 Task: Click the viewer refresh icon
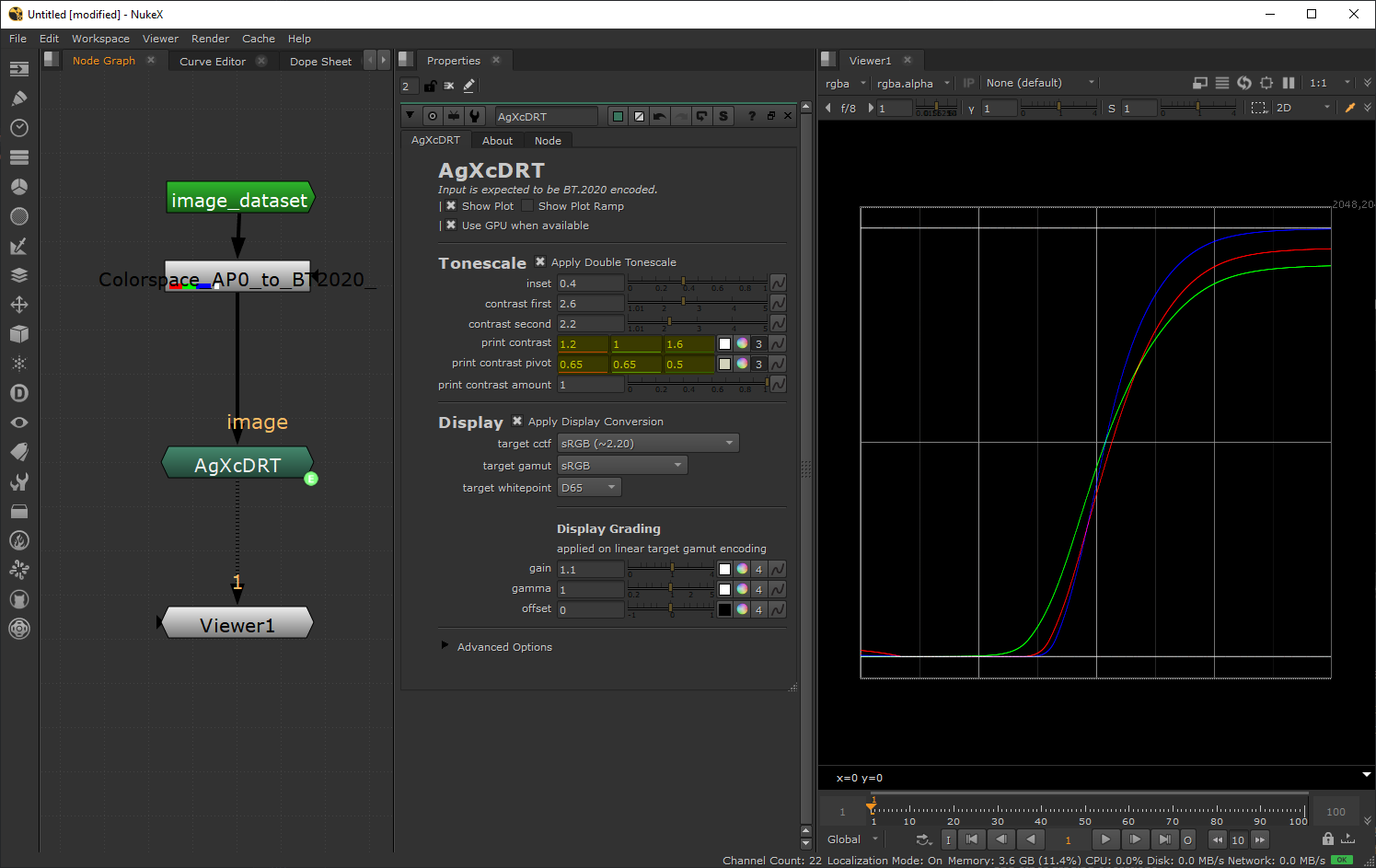coord(1244,83)
